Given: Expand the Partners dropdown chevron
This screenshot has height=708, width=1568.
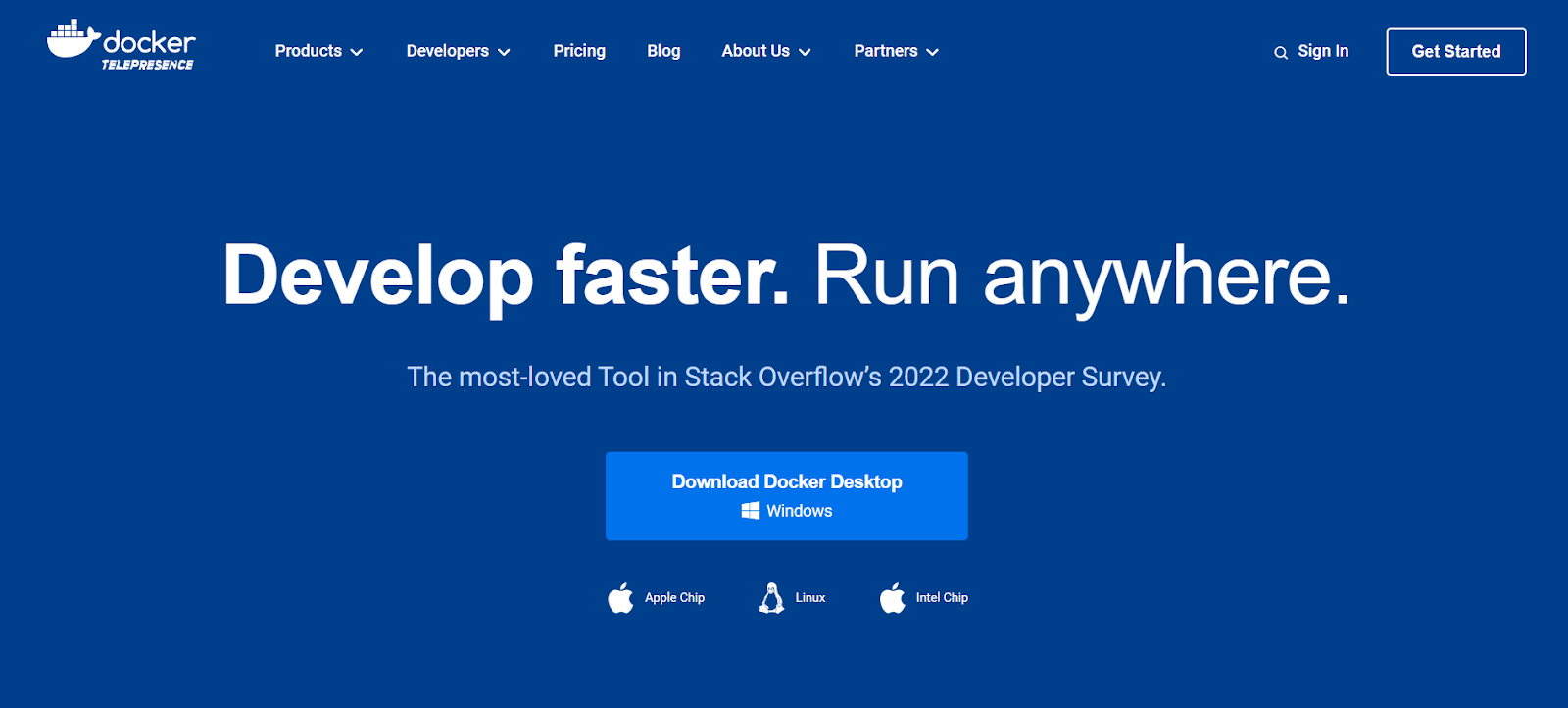Looking at the screenshot, I should [932, 52].
